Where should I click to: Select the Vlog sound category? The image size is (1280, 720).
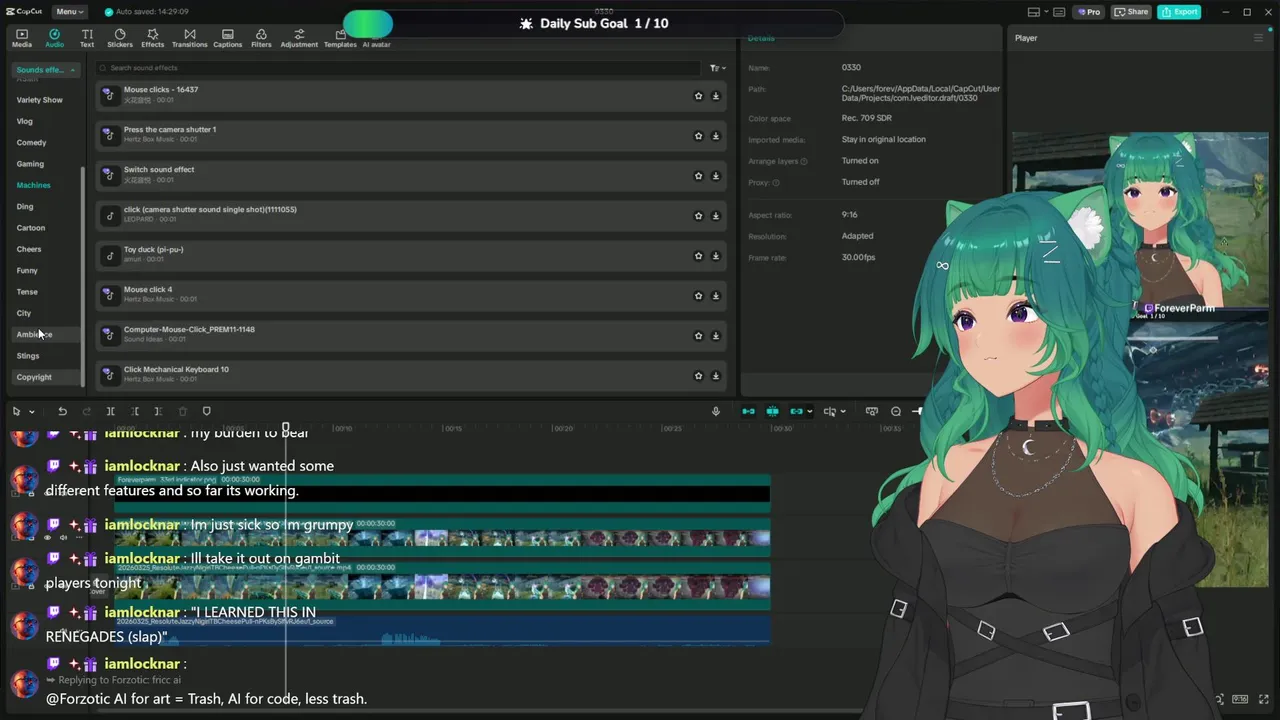[25, 121]
